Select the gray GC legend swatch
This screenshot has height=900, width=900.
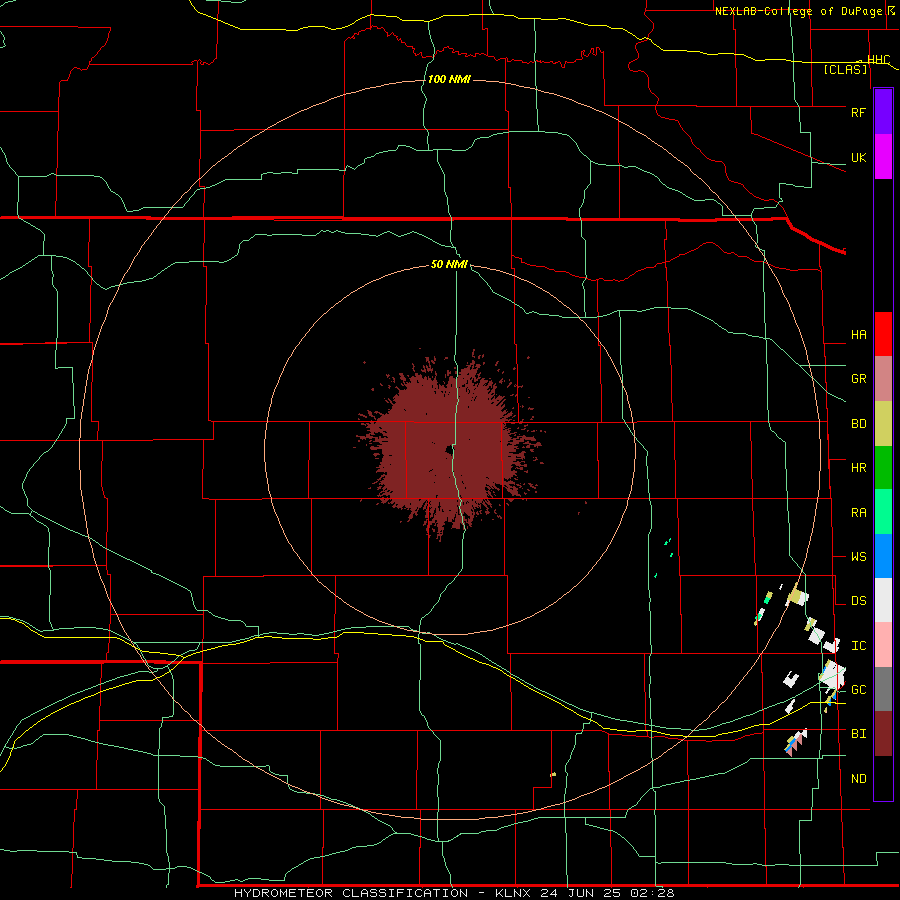883,689
